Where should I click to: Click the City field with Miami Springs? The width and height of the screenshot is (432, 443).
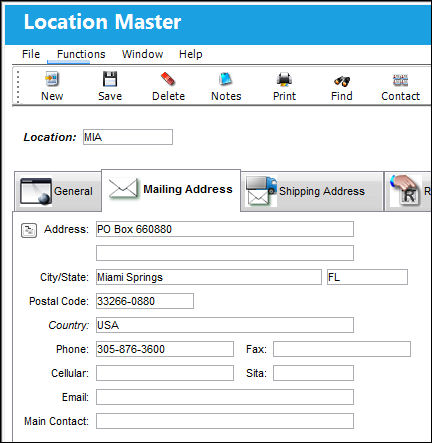pos(209,277)
